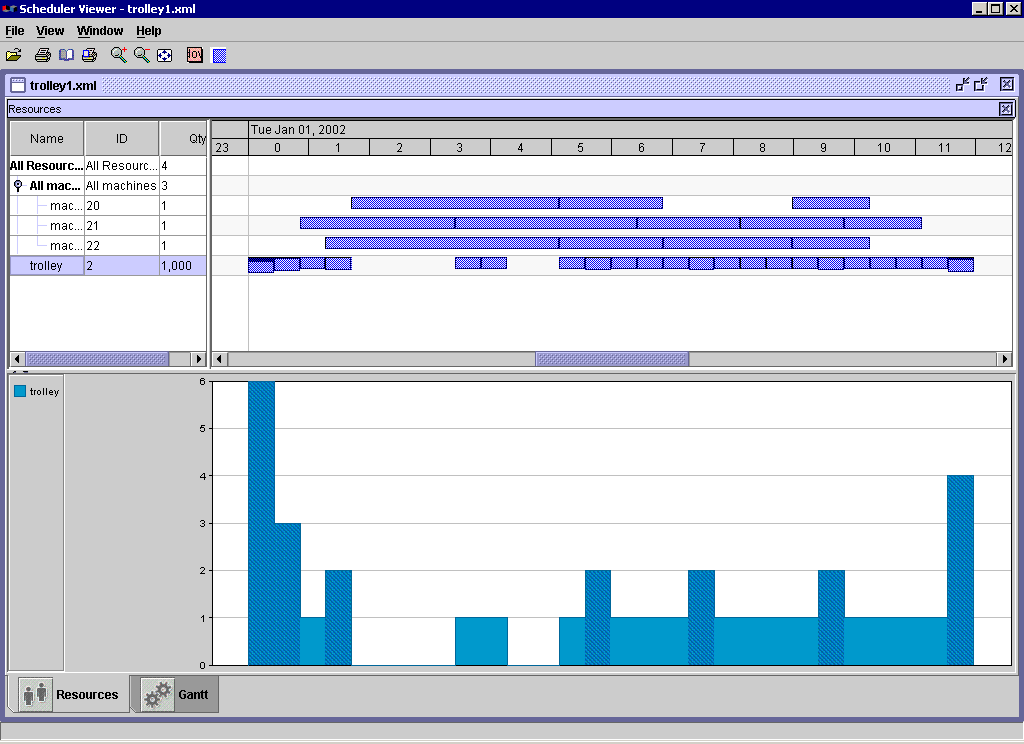Click the Open file folder icon
The height and width of the screenshot is (744, 1024).
click(14, 56)
